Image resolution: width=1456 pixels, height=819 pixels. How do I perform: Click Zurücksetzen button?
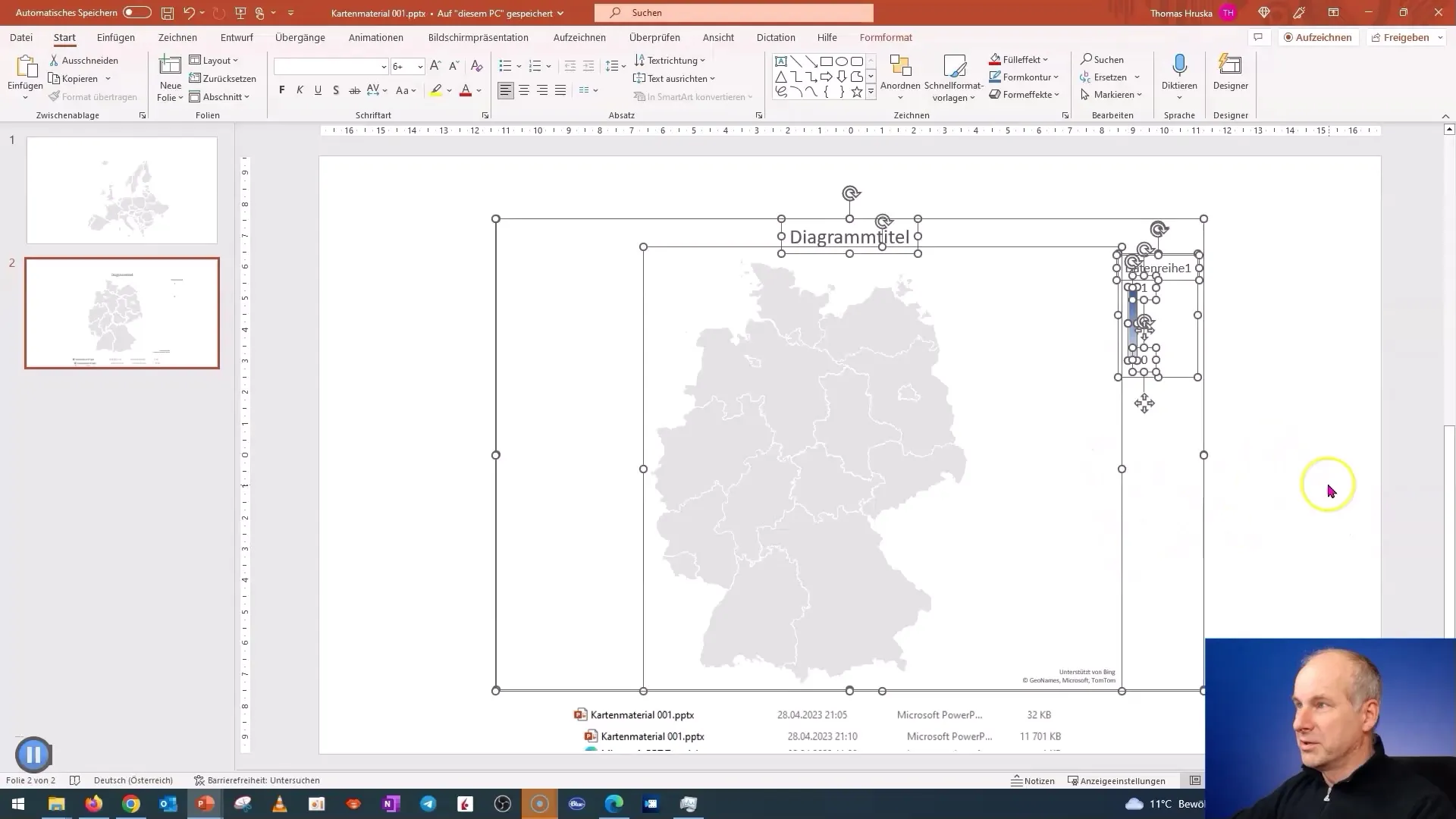tap(222, 79)
